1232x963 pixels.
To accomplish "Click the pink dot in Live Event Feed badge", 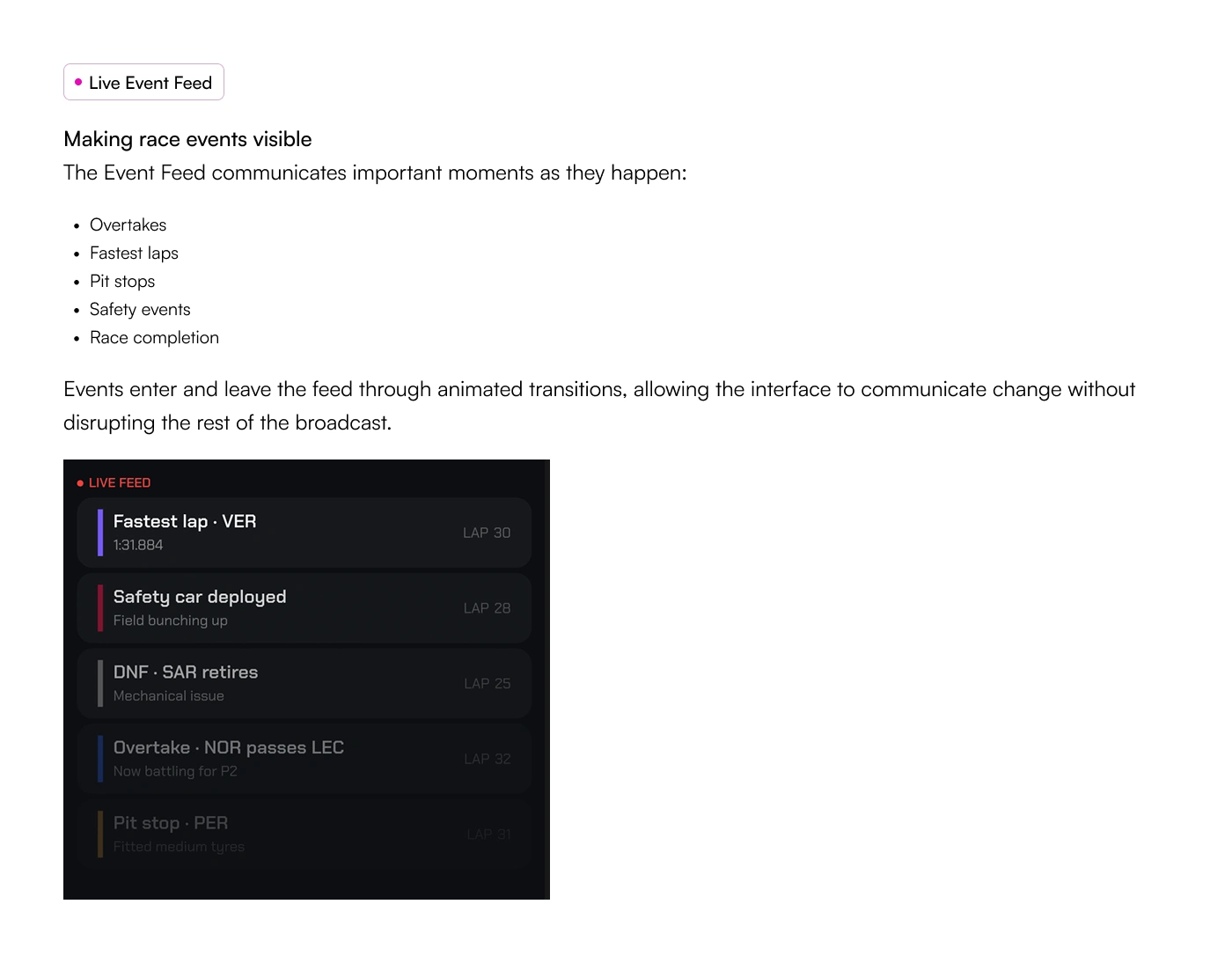I will 78,82.
